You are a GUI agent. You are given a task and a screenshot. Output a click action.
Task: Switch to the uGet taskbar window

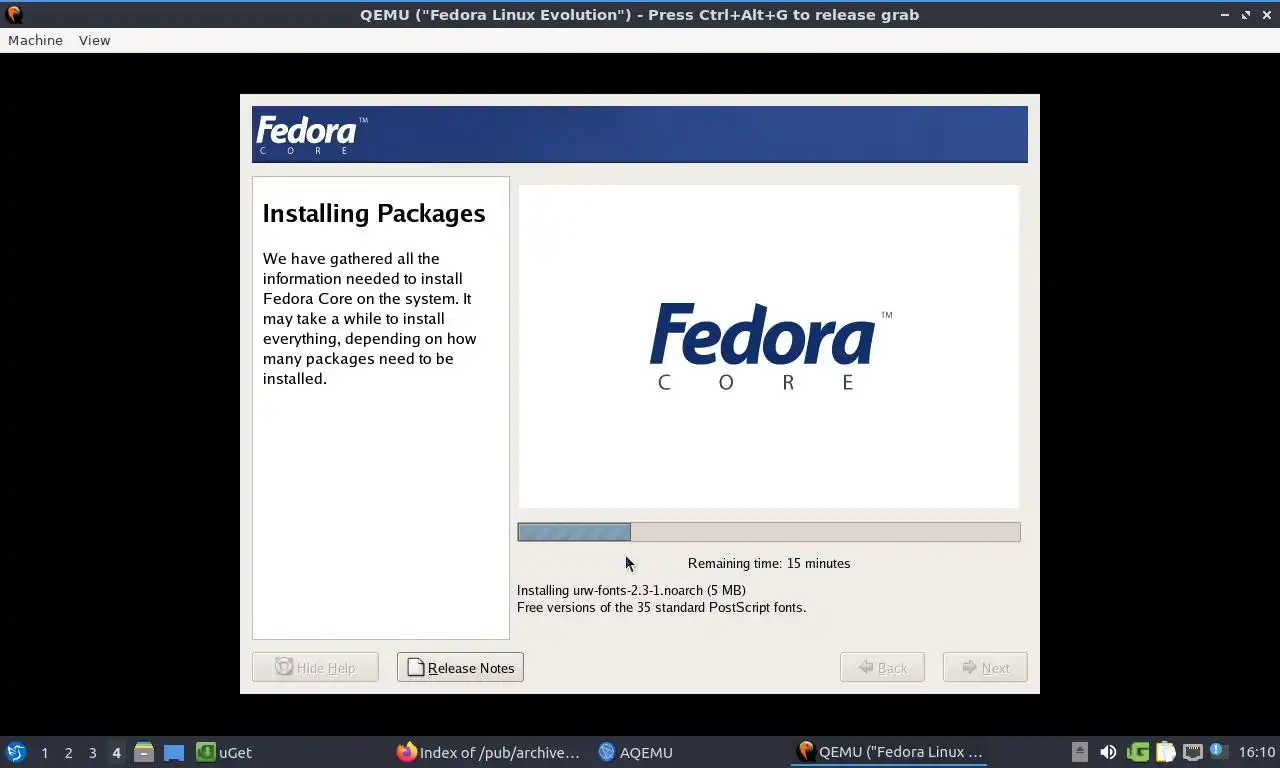(225, 752)
